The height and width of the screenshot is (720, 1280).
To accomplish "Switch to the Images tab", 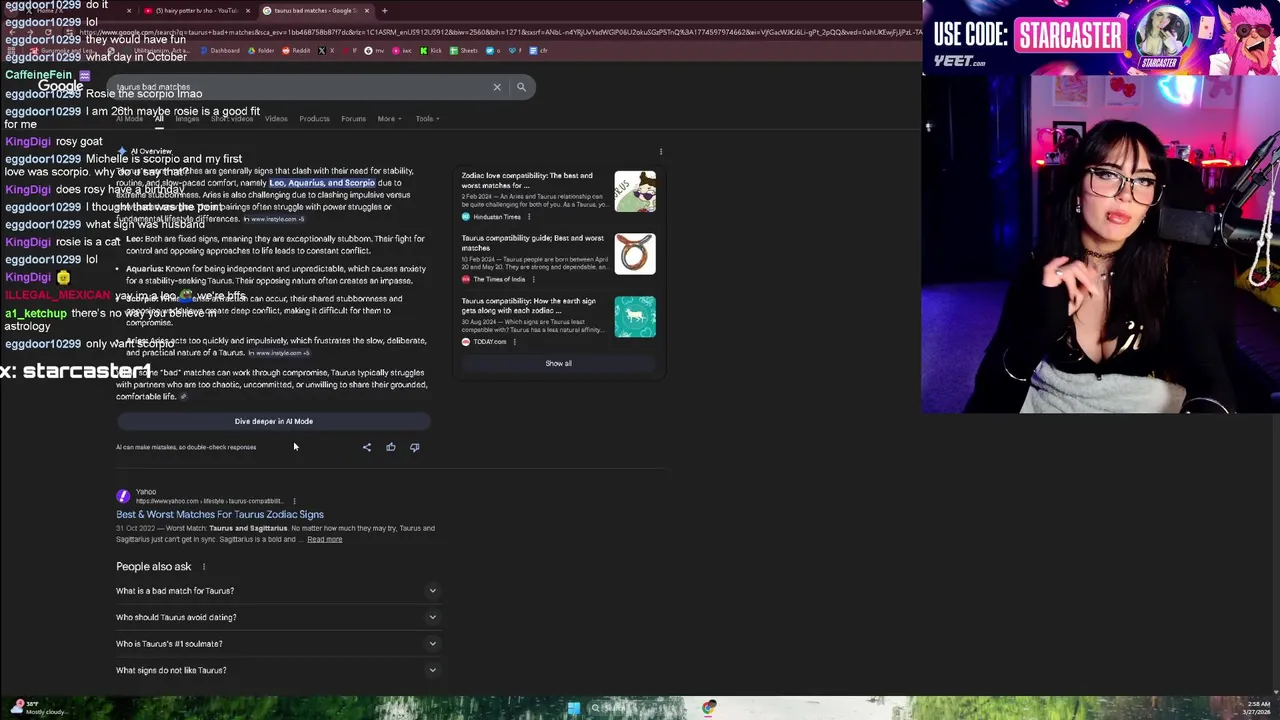I will point(187,119).
